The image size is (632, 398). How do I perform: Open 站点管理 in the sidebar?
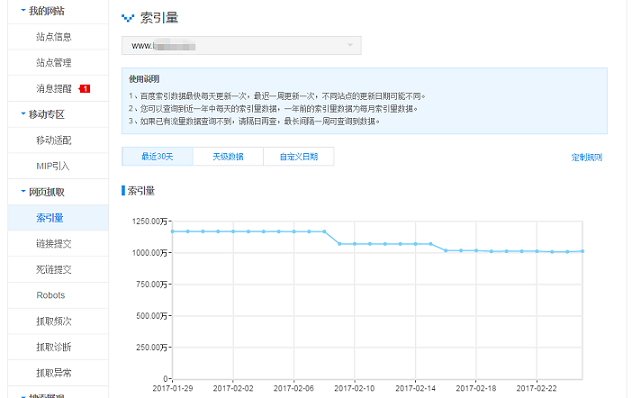[54, 63]
